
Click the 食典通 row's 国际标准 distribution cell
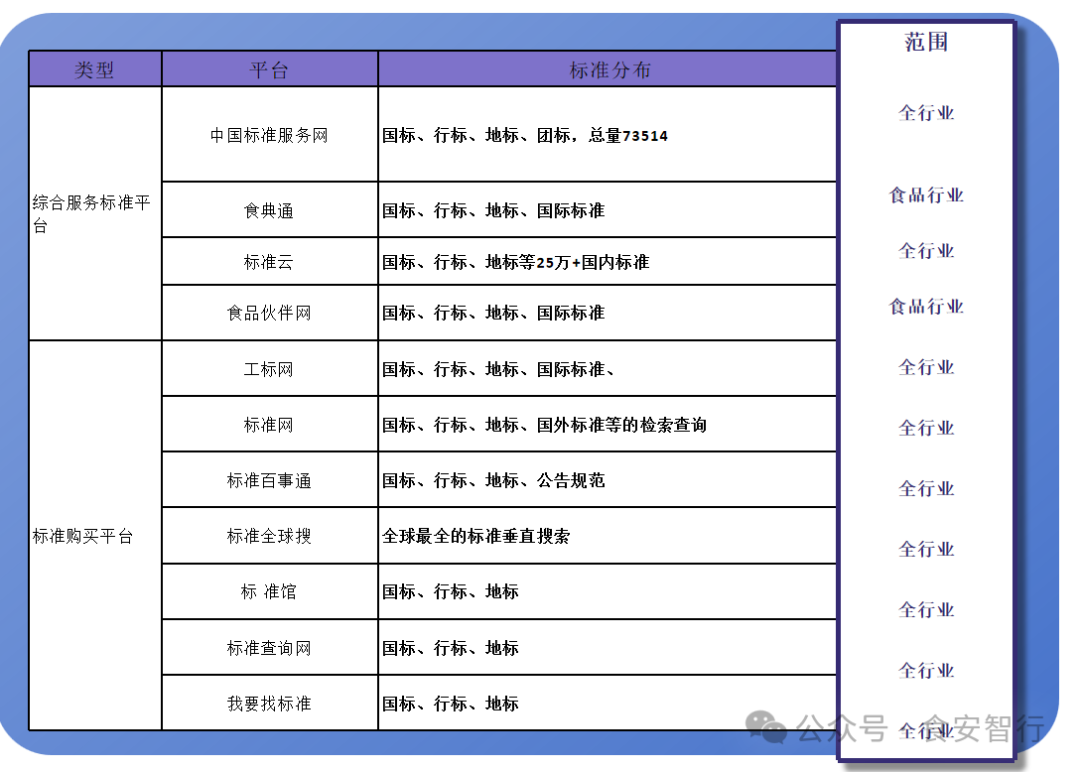pyautogui.click(x=608, y=210)
